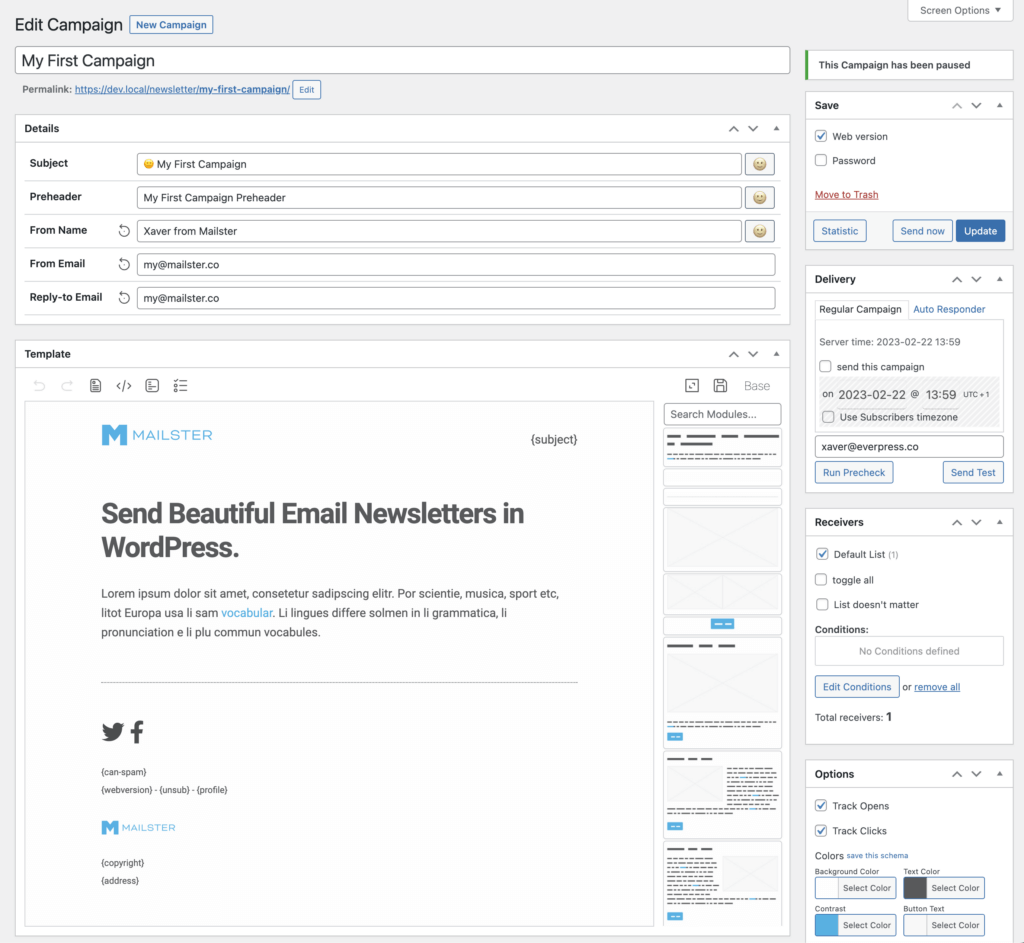Switch to the Auto Responder tab
Viewport: 1024px width, 943px height.
[949, 309]
